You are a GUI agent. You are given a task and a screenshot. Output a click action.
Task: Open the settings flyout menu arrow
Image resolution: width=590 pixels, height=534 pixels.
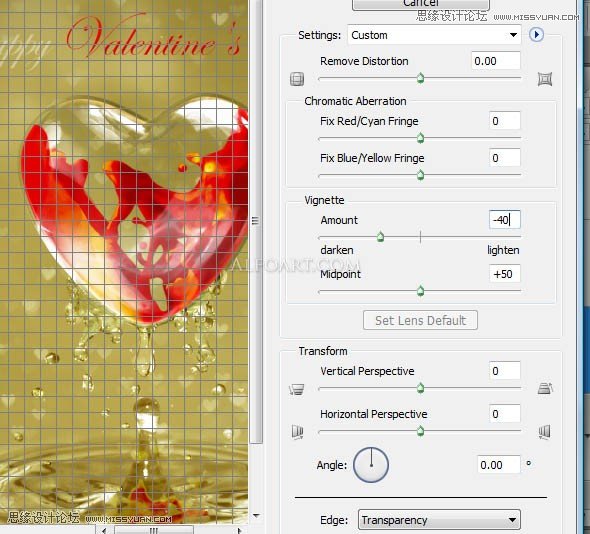536,35
